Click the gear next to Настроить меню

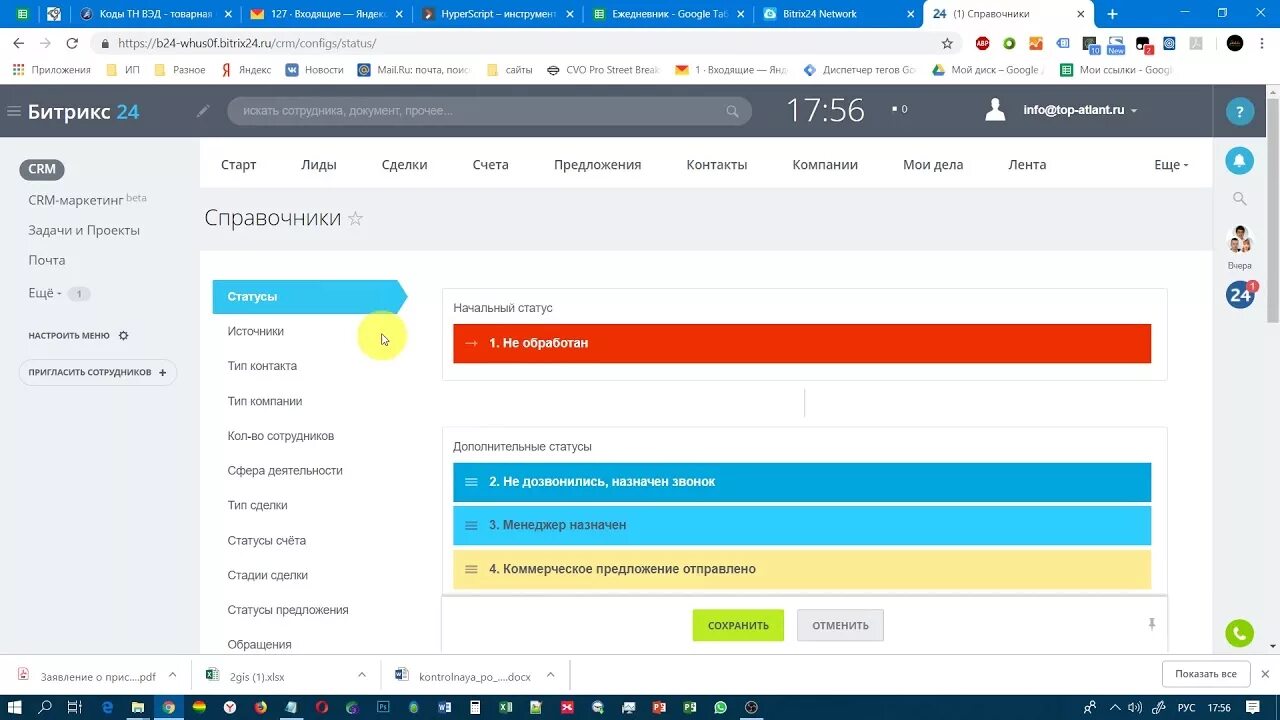[x=123, y=336]
